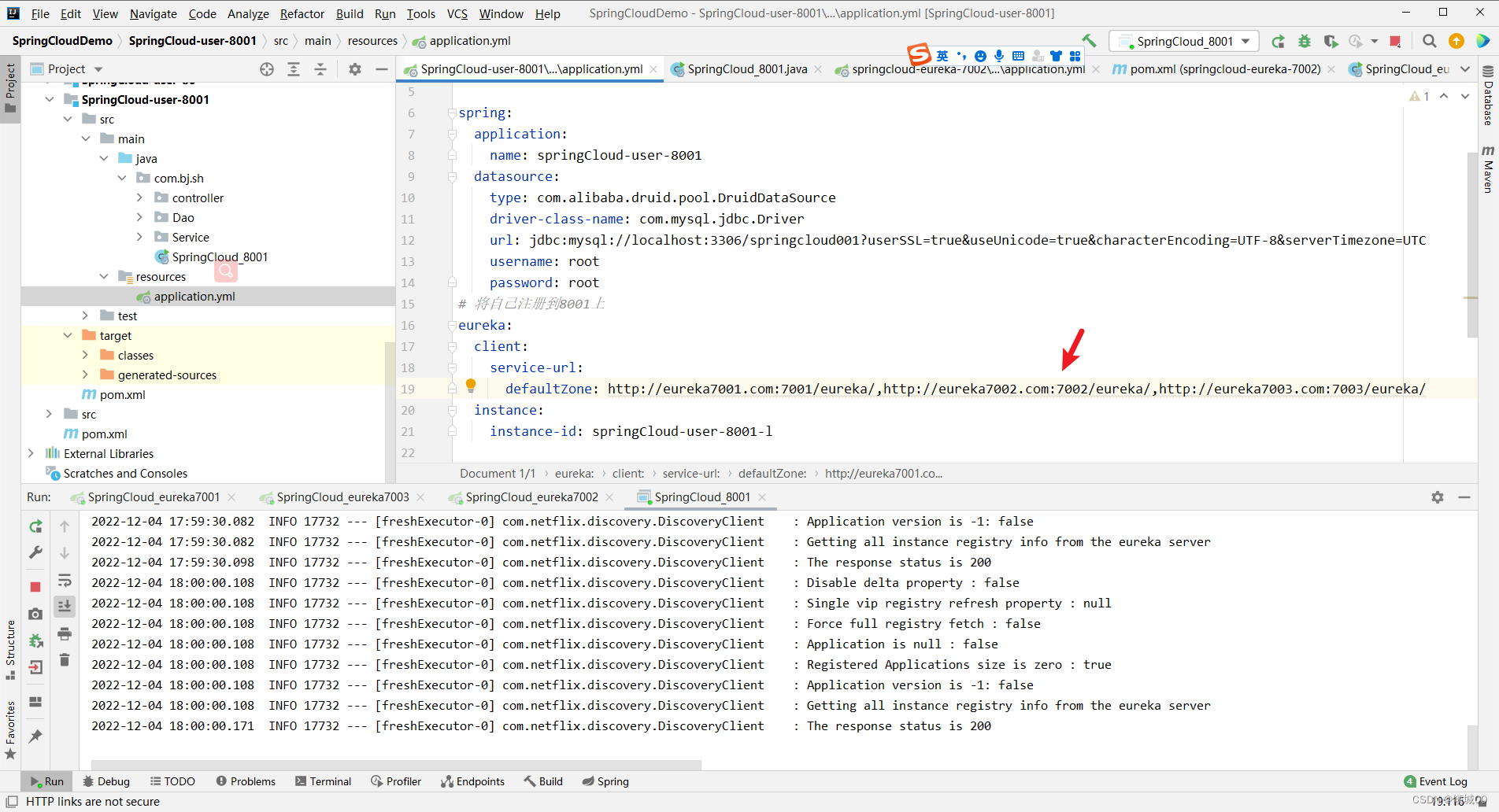
Task: Switch to pom.xml (springcloud-eureka-7002) tab
Action: click(x=1225, y=69)
